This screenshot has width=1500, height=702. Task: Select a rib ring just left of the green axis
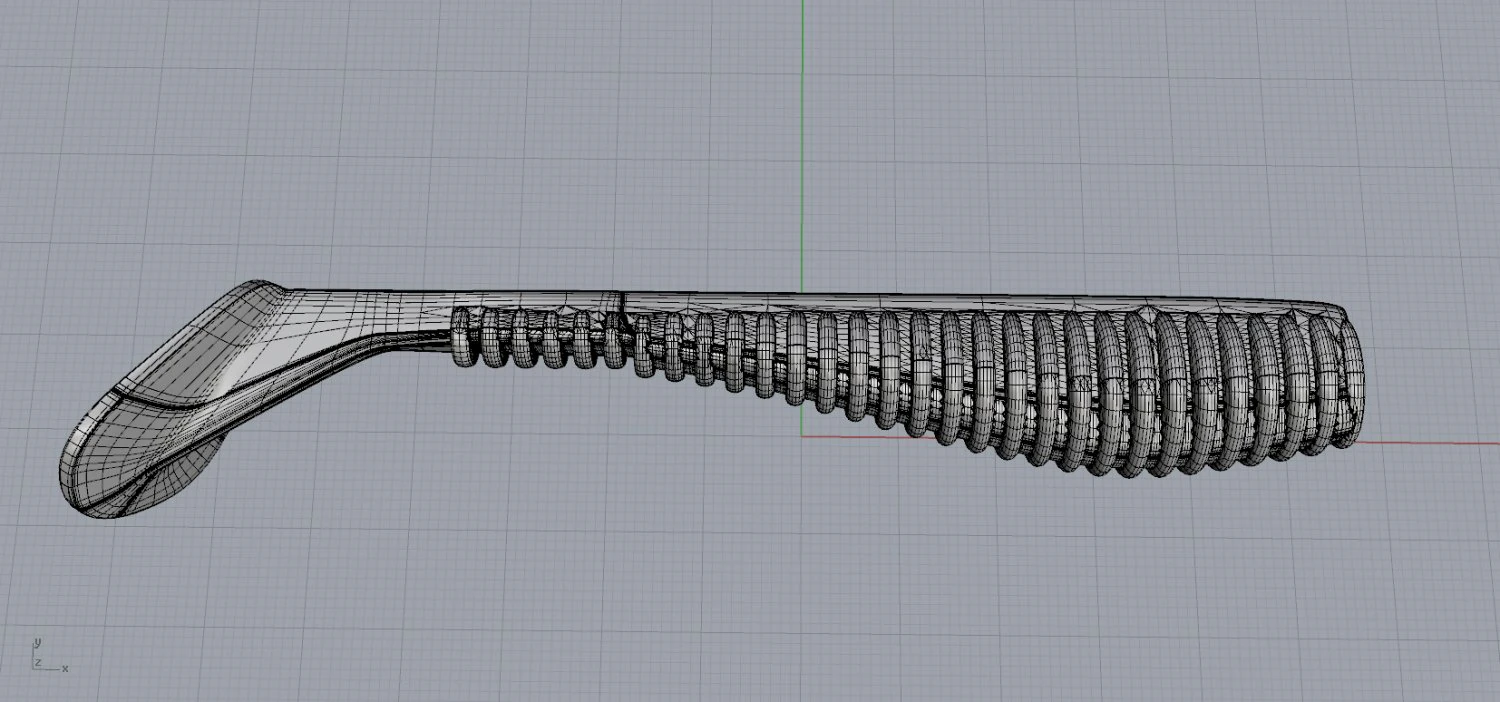tap(767, 357)
